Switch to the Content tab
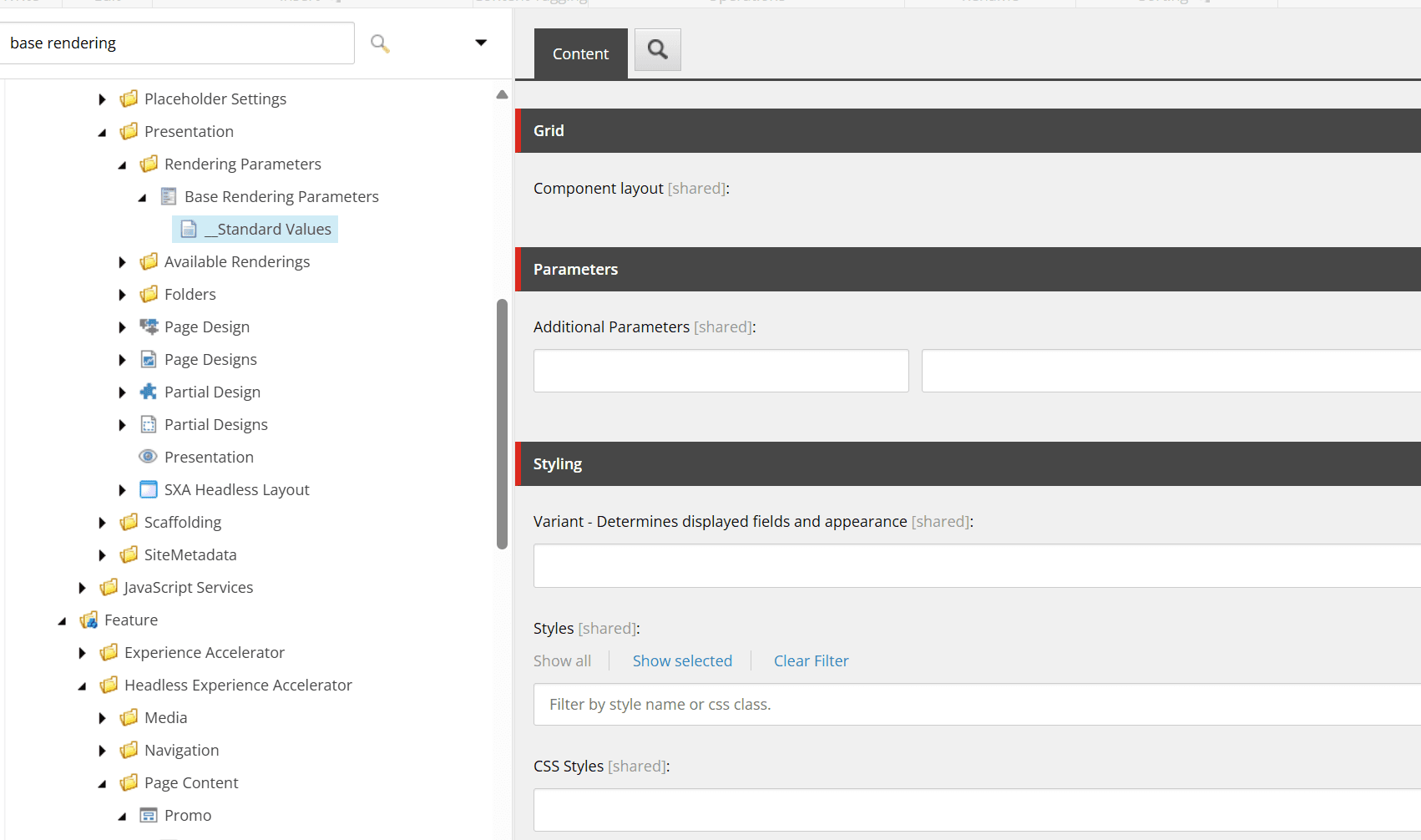The height and width of the screenshot is (840, 1421). pos(581,53)
